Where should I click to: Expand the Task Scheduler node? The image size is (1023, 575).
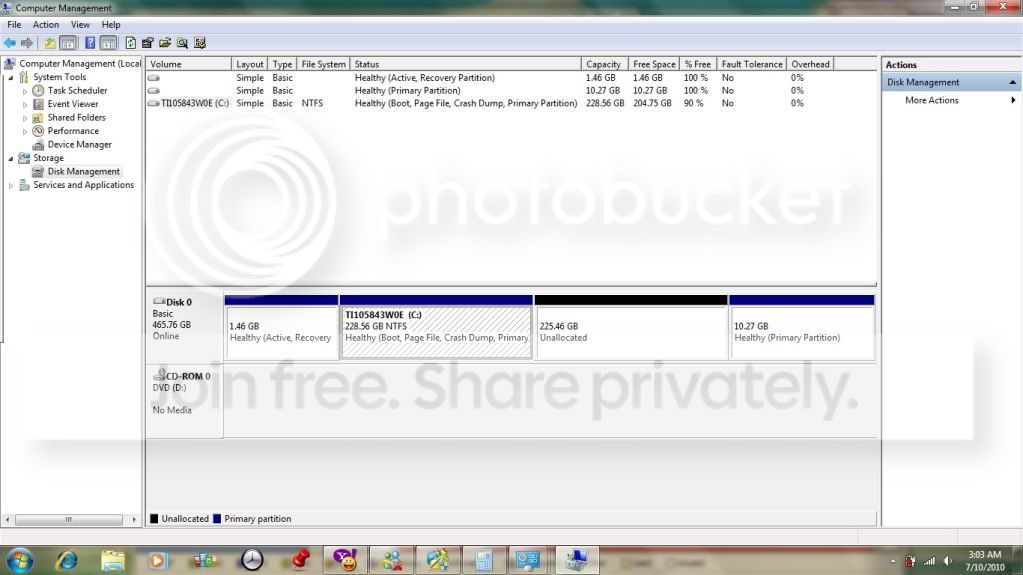25,91
